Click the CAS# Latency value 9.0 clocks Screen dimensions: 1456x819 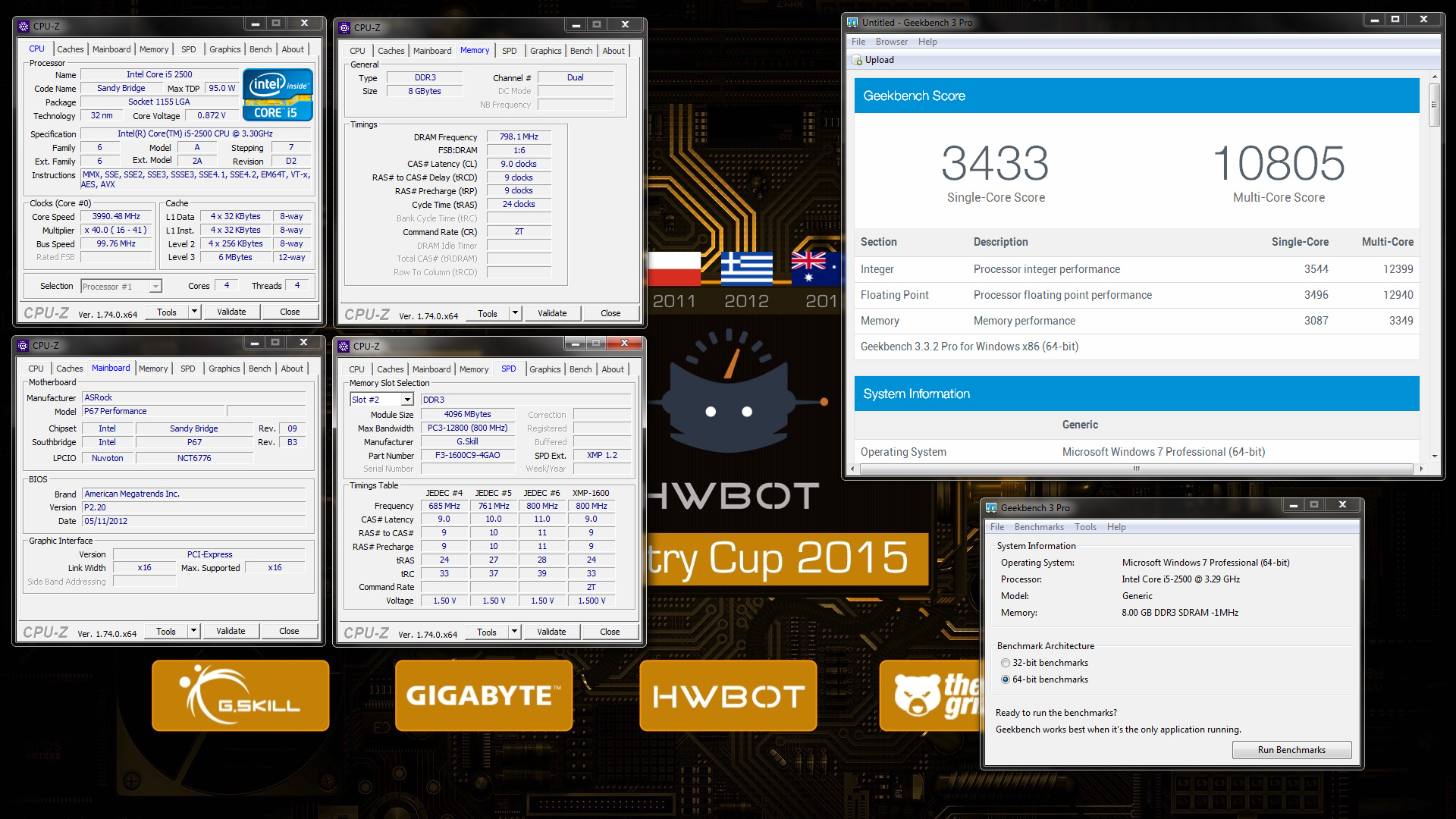point(519,164)
